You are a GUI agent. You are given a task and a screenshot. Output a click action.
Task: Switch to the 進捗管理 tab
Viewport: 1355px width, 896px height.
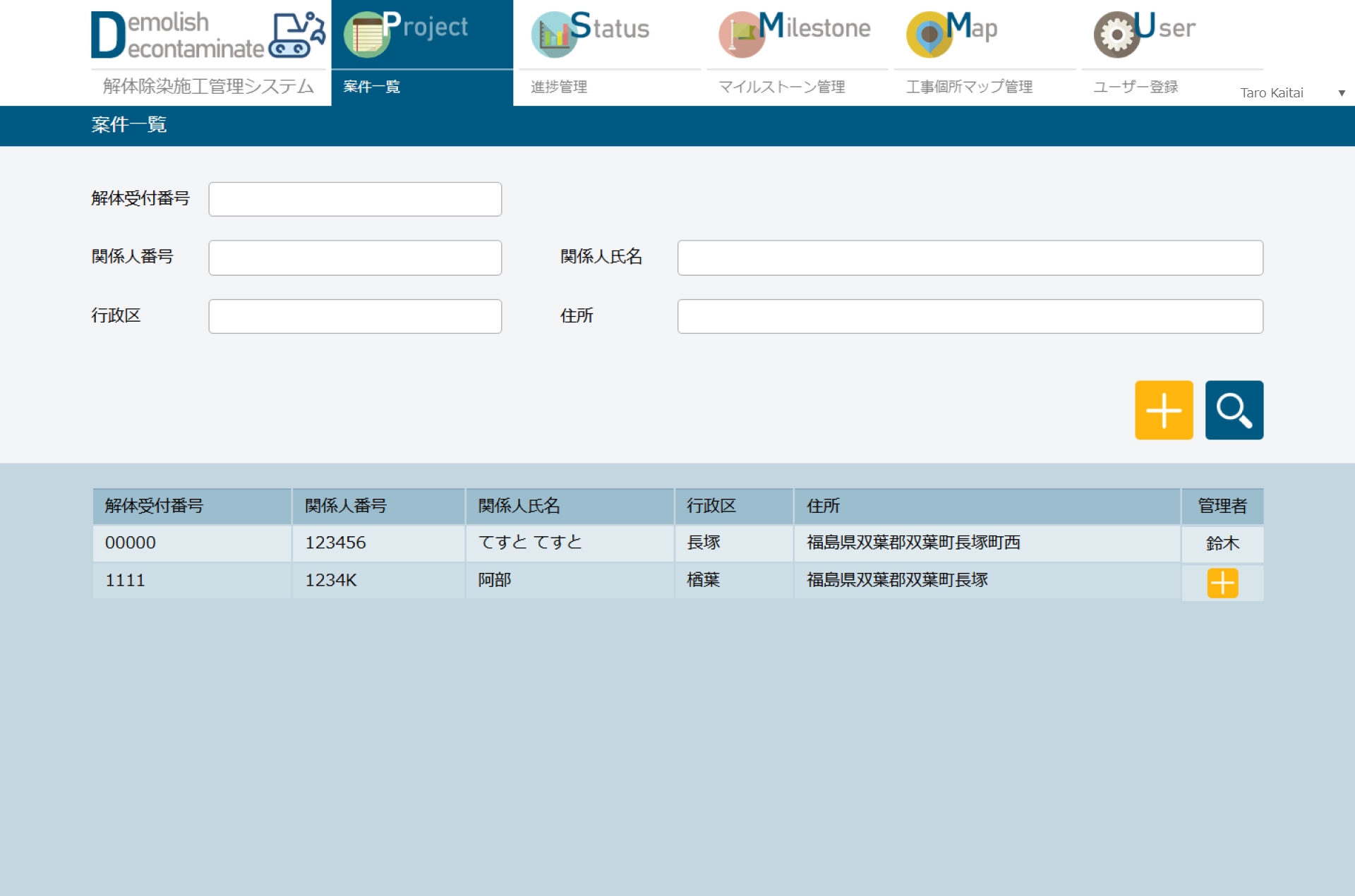click(x=559, y=87)
